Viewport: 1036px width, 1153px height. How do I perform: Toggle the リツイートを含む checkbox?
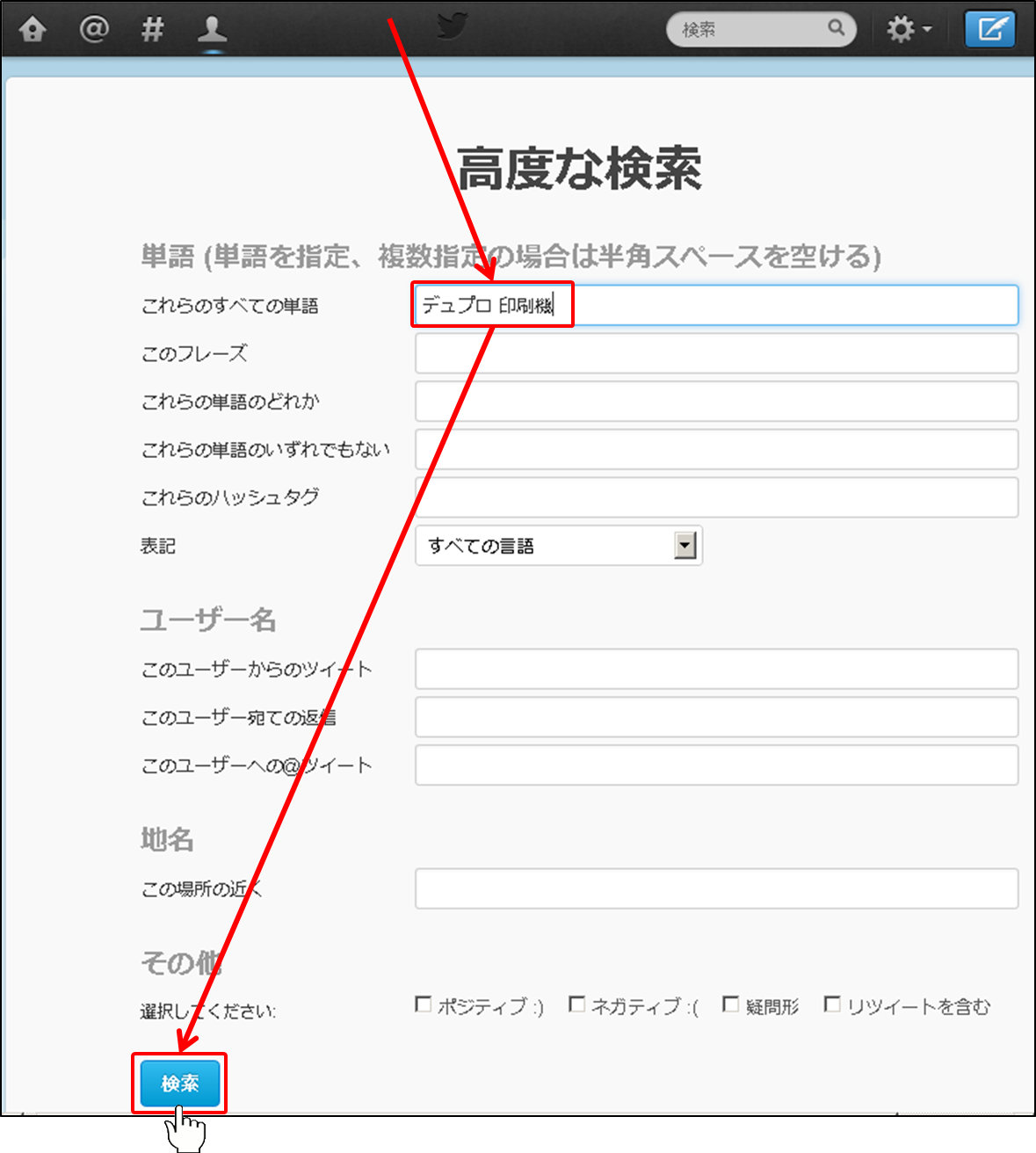coord(832,1004)
